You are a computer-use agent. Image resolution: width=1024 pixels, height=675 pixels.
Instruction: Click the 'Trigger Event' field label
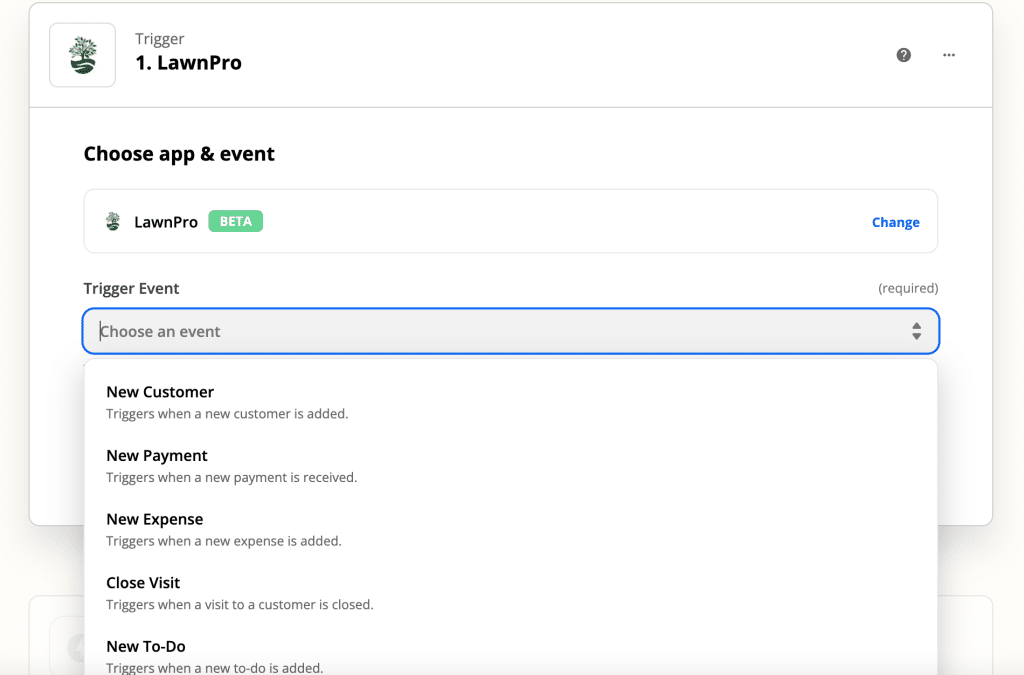131,289
